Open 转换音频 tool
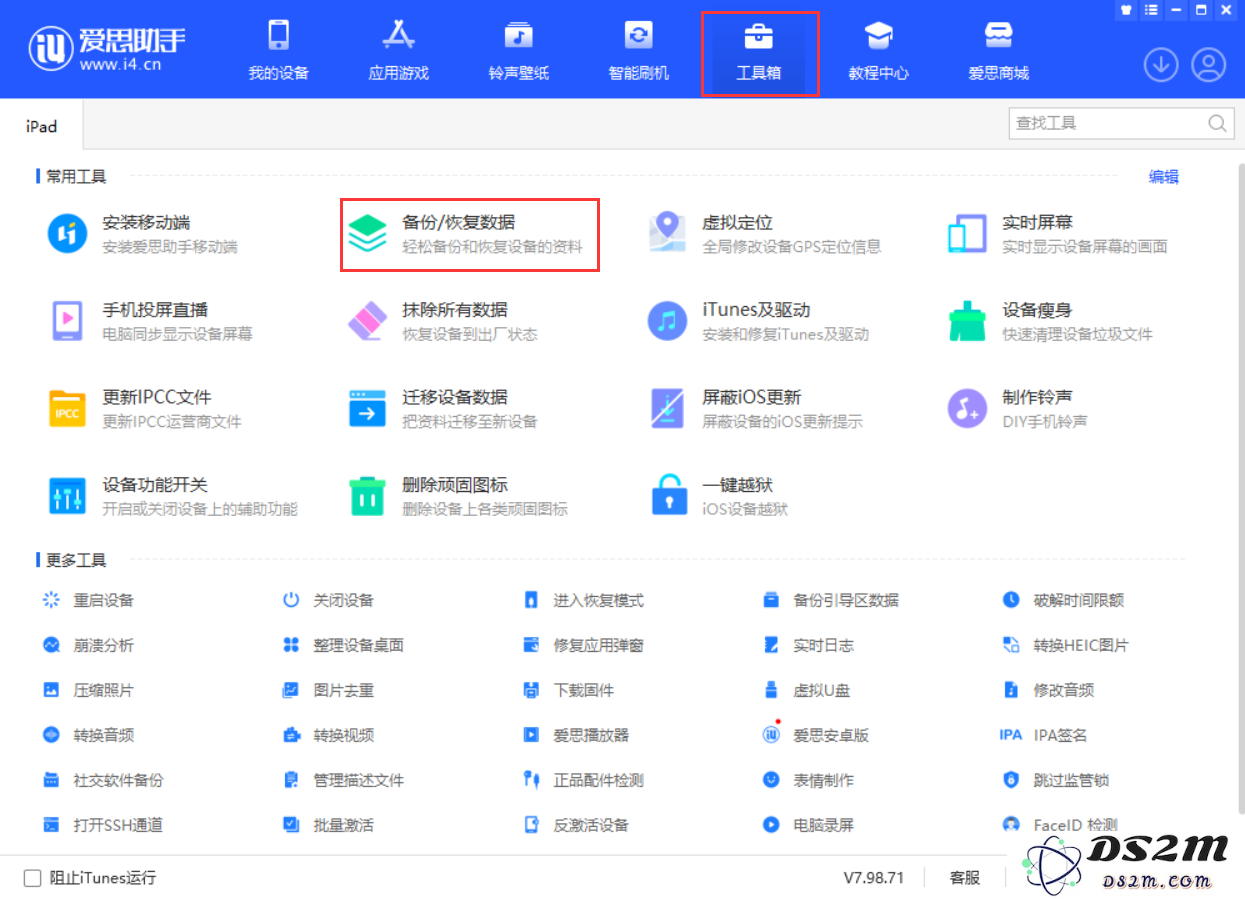The image size is (1245, 899). tap(88, 735)
